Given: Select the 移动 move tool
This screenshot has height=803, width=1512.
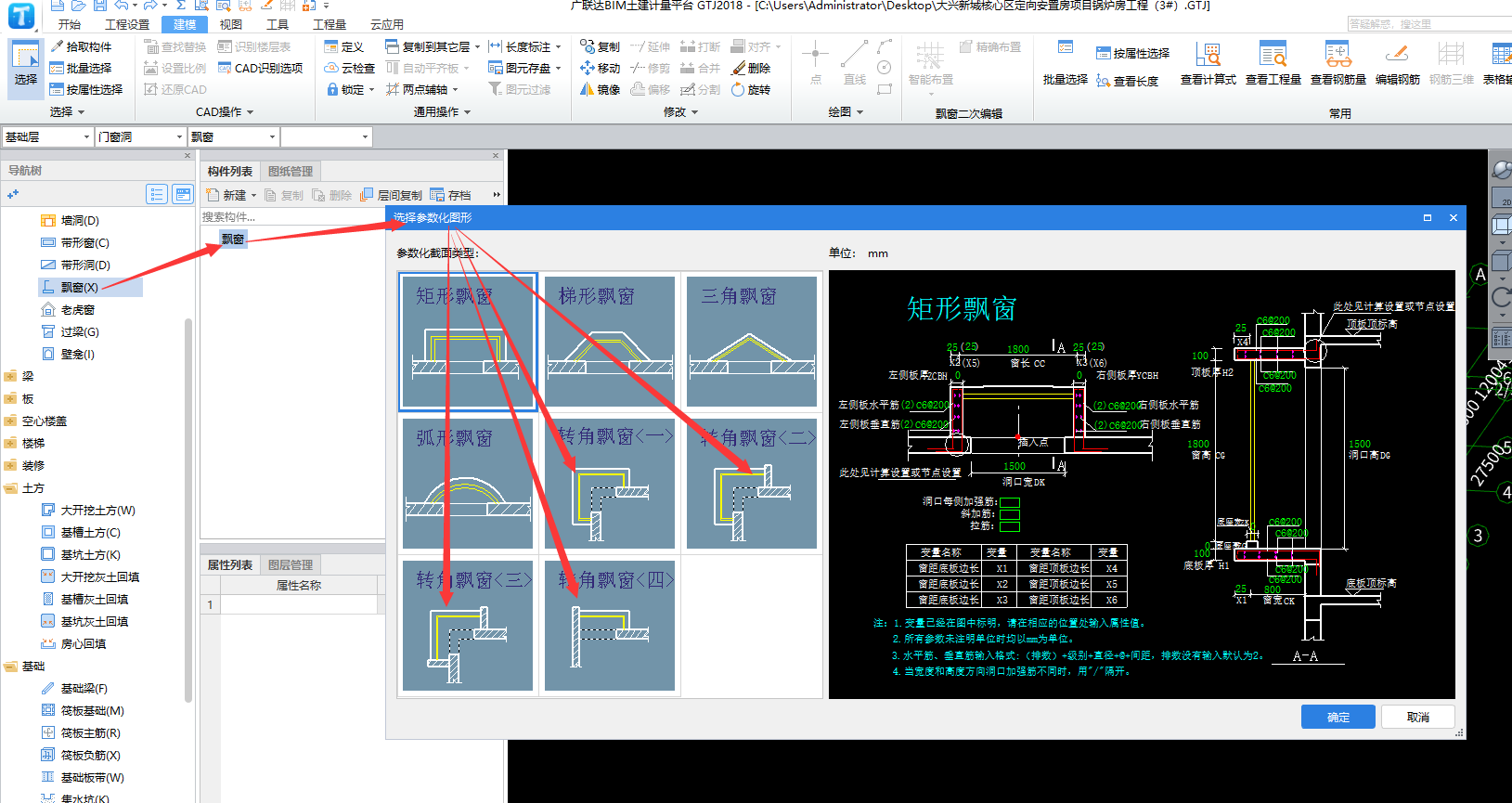Looking at the screenshot, I should [x=601, y=68].
